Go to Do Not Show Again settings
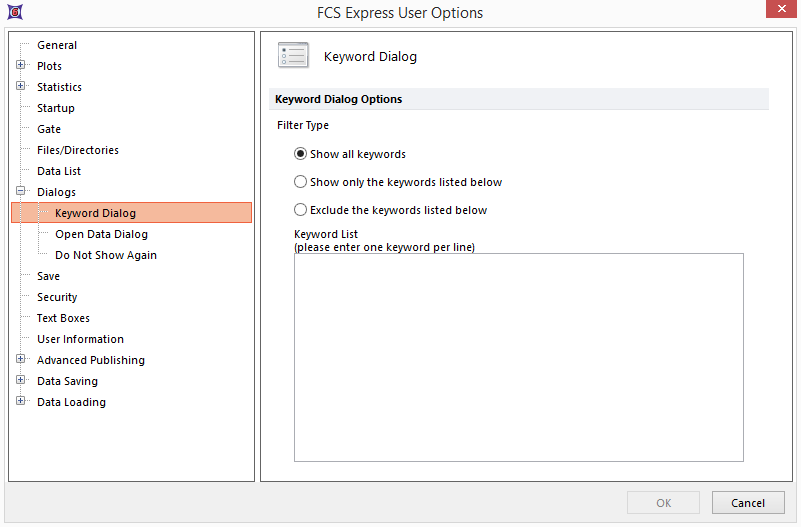 (x=105, y=255)
